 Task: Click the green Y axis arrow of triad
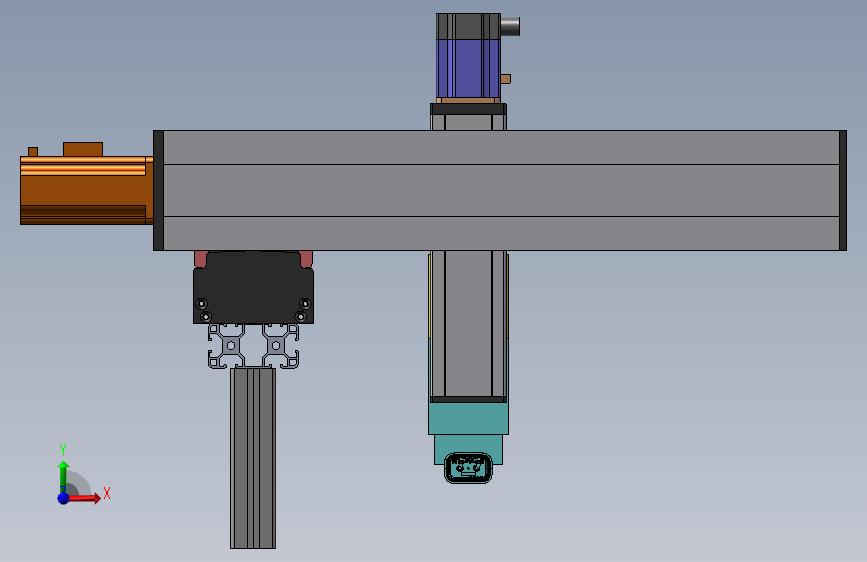[x=64, y=476]
